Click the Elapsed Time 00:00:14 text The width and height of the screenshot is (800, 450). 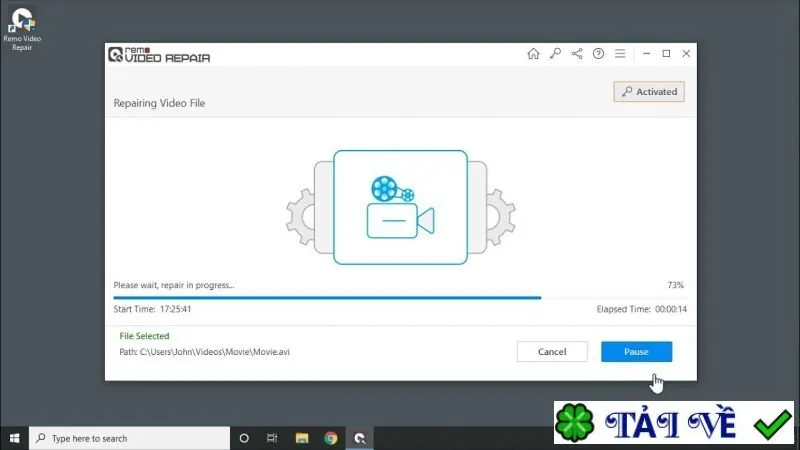(x=642, y=309)
